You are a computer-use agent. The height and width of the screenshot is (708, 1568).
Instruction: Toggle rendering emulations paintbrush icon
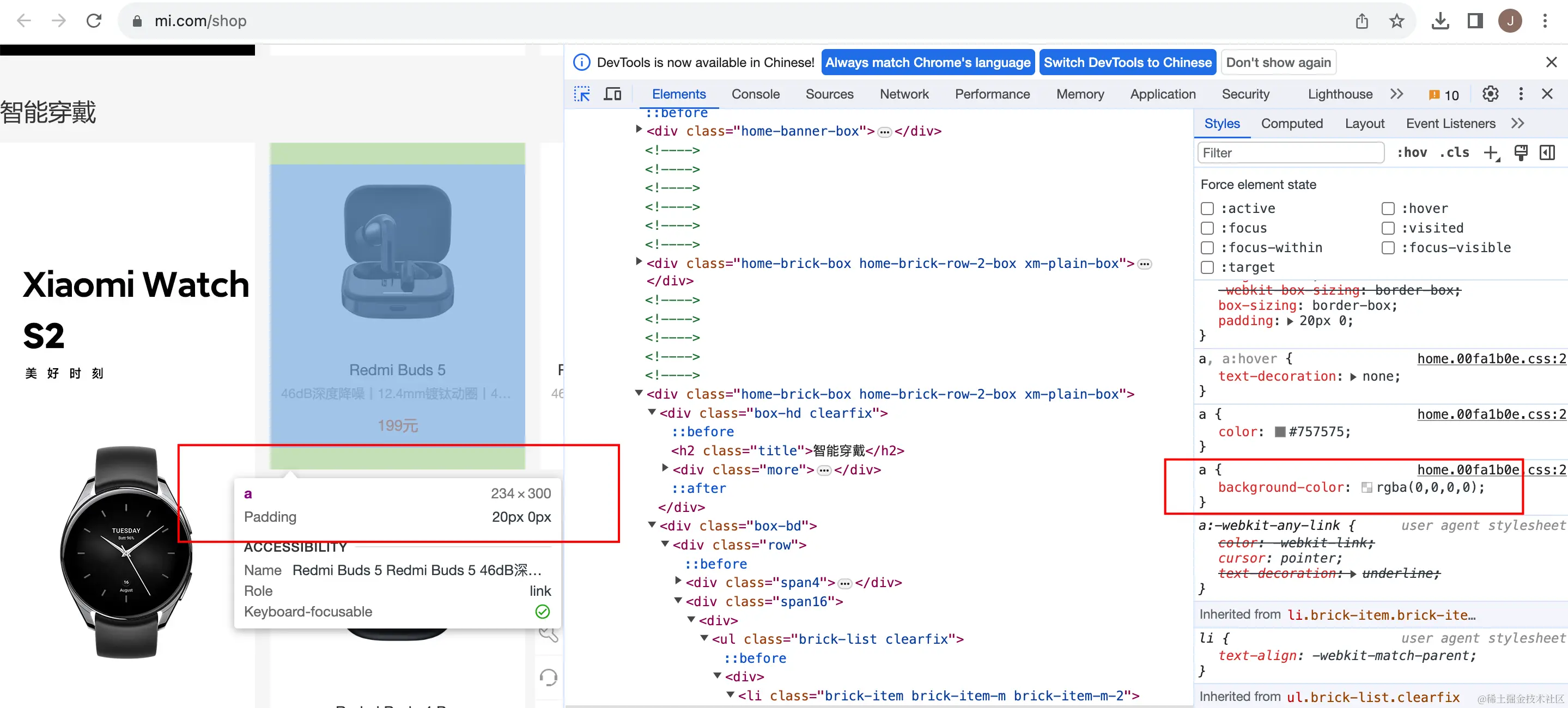pos(1521,152)
